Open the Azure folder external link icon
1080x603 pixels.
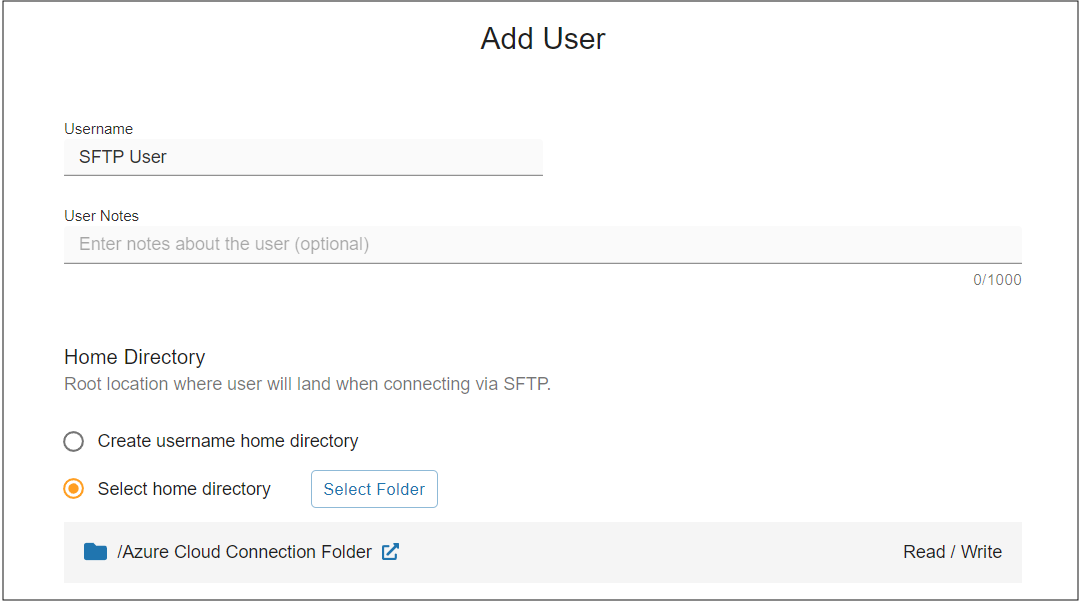click(391, 551)
